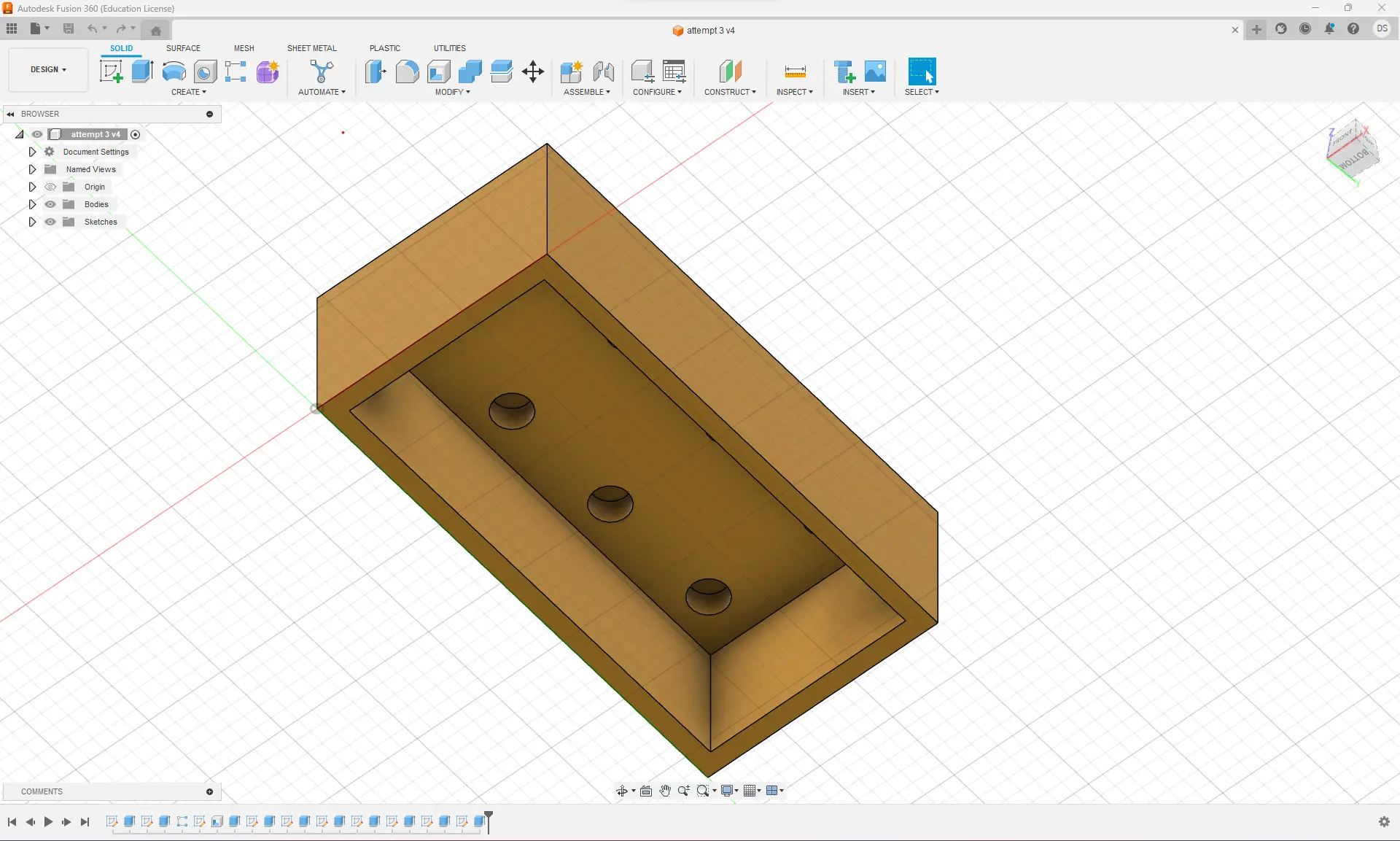1400x841 pixels.
Task: Expand the Bodies folder
Action: [32, 204]
